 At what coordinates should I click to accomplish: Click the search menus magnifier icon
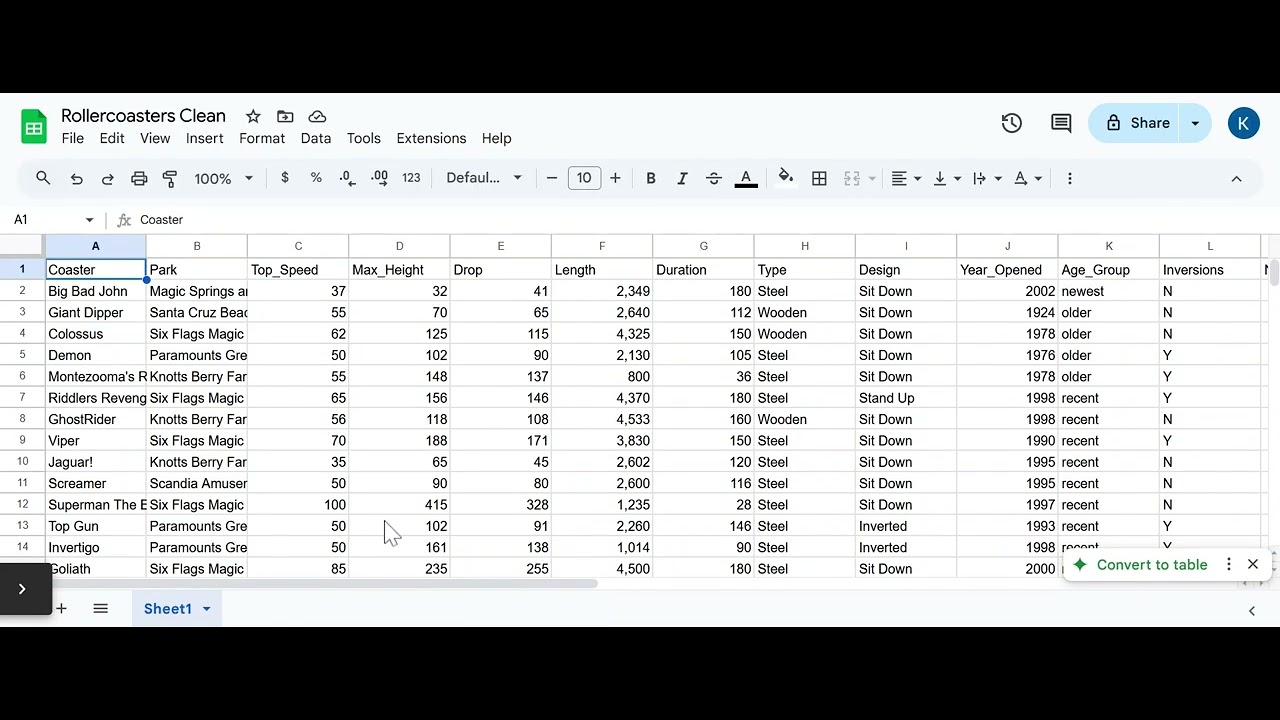[43, 178]
